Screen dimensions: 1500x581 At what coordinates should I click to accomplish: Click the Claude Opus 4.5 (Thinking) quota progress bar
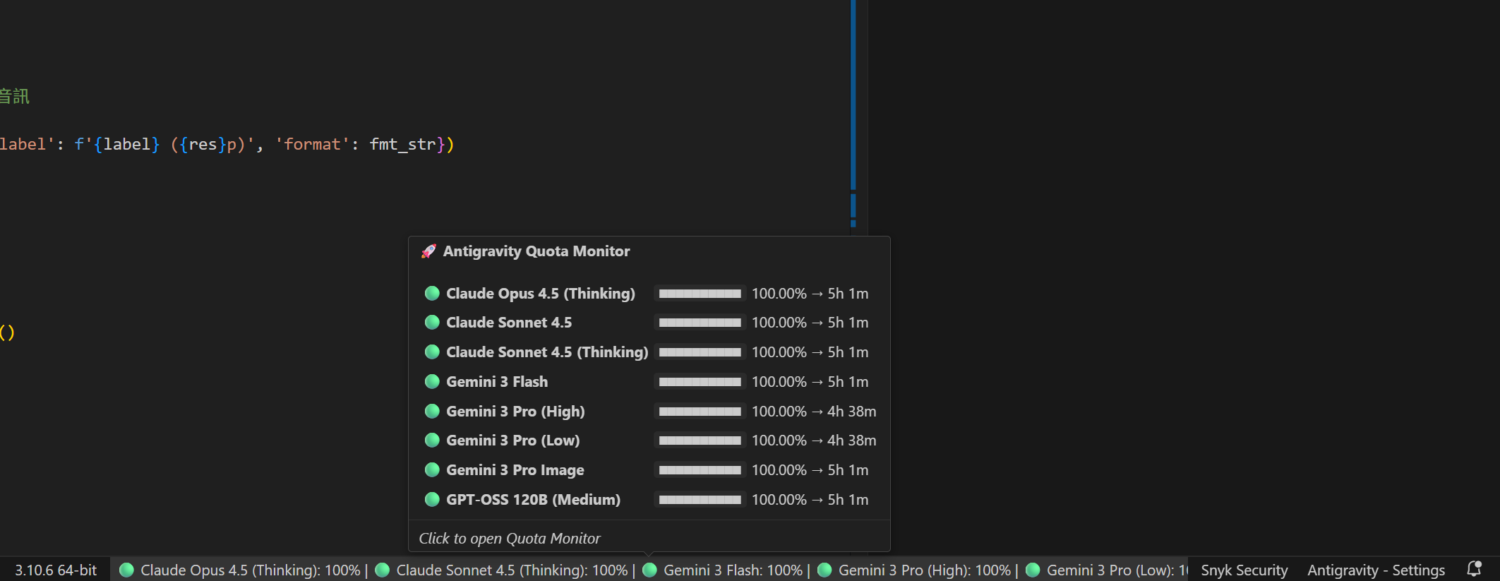tap(700, 294)
